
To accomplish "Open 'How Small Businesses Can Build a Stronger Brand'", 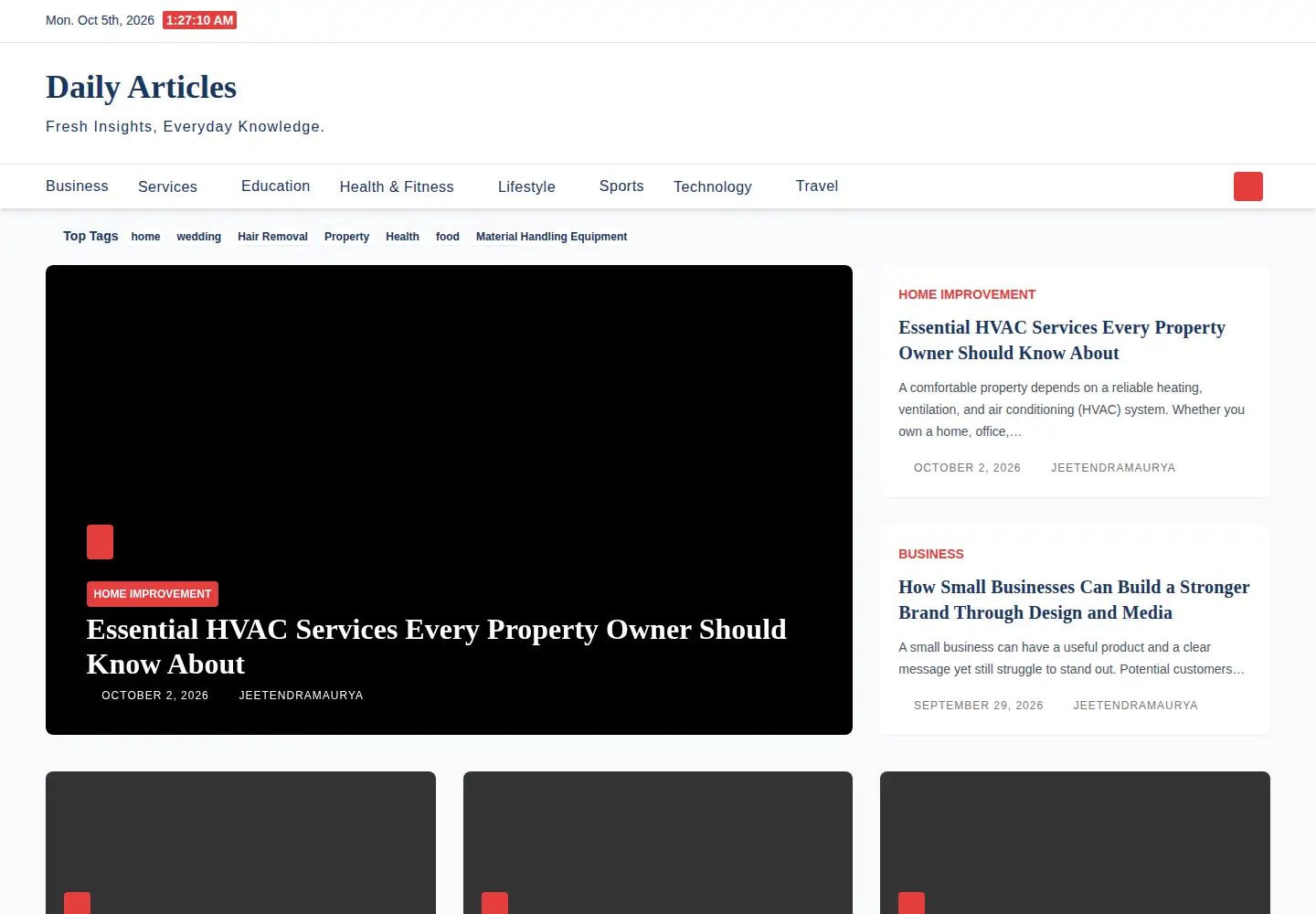I will [x=1074, y=600].
